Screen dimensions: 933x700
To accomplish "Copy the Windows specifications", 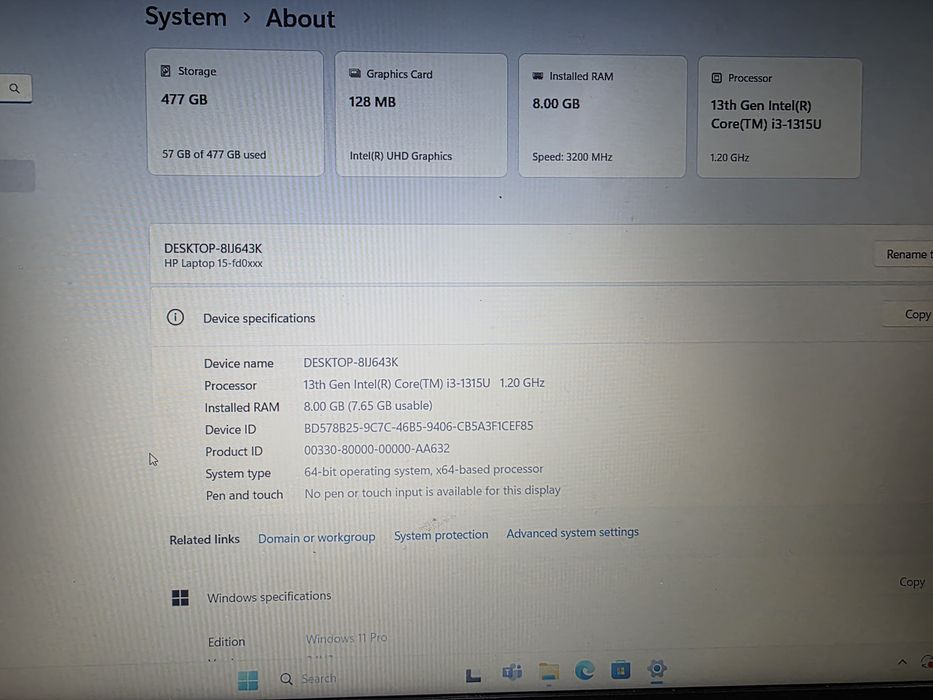I will pyautogui.click(x=912, y=582).
